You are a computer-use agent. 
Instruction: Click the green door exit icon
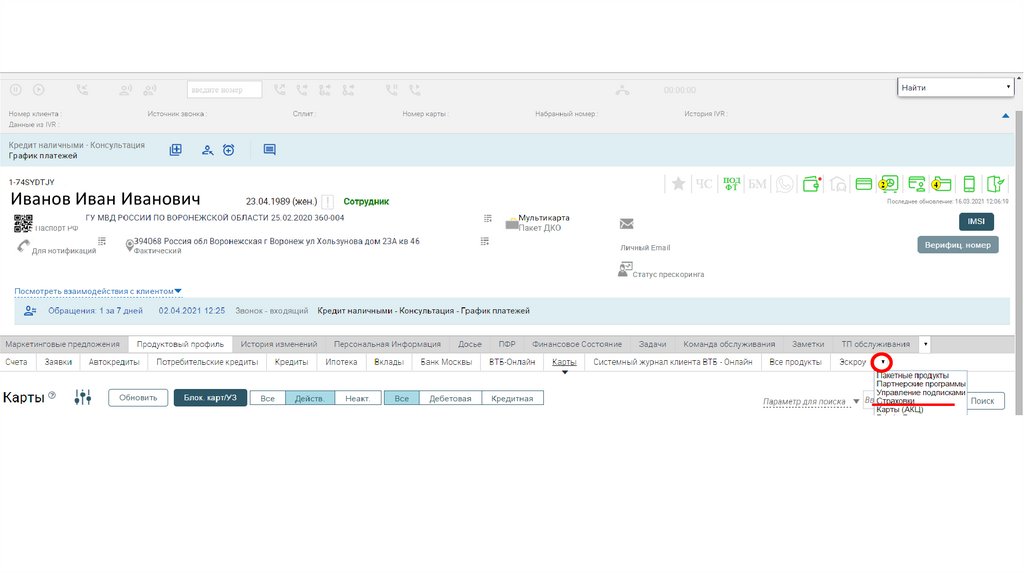pos(995,184)
